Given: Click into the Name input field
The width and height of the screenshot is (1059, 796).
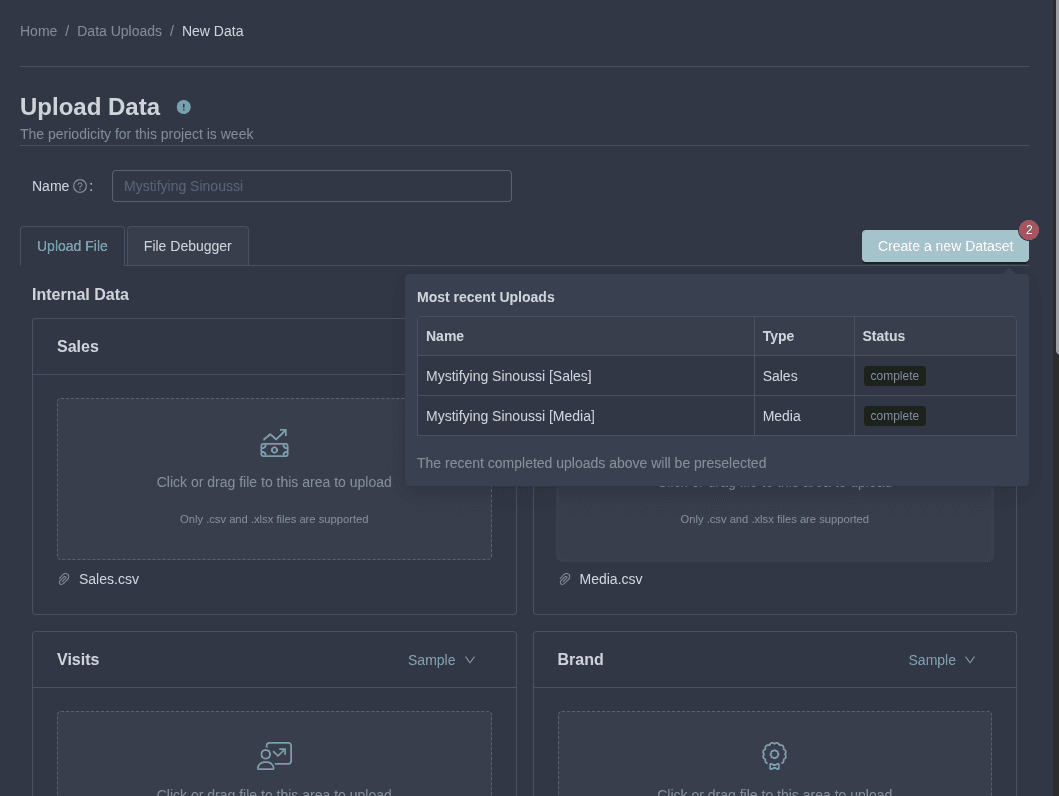Looking at the screenshot, I should click(x=311, y=186).
